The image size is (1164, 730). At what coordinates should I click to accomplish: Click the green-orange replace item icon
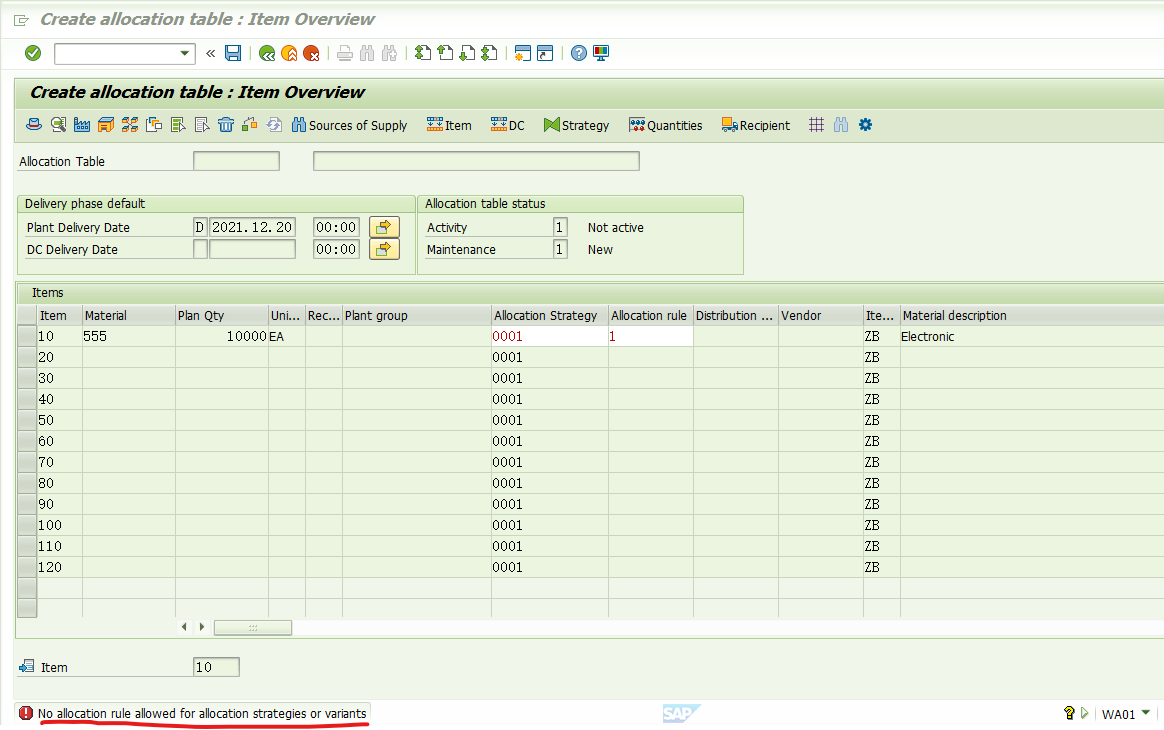250,125
